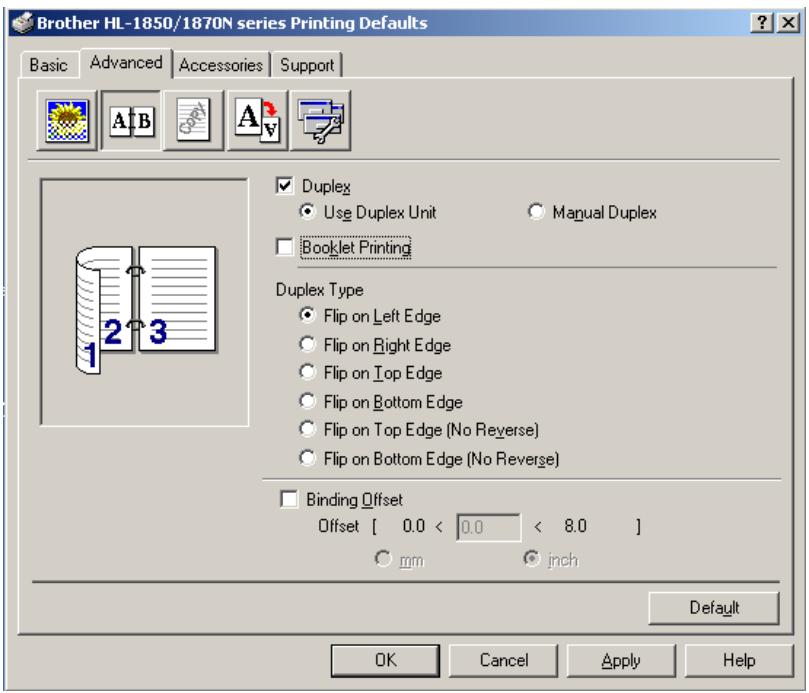Viewport: 809px width, 693px height.
Task: Click the Offset label text
Action: 338,526
